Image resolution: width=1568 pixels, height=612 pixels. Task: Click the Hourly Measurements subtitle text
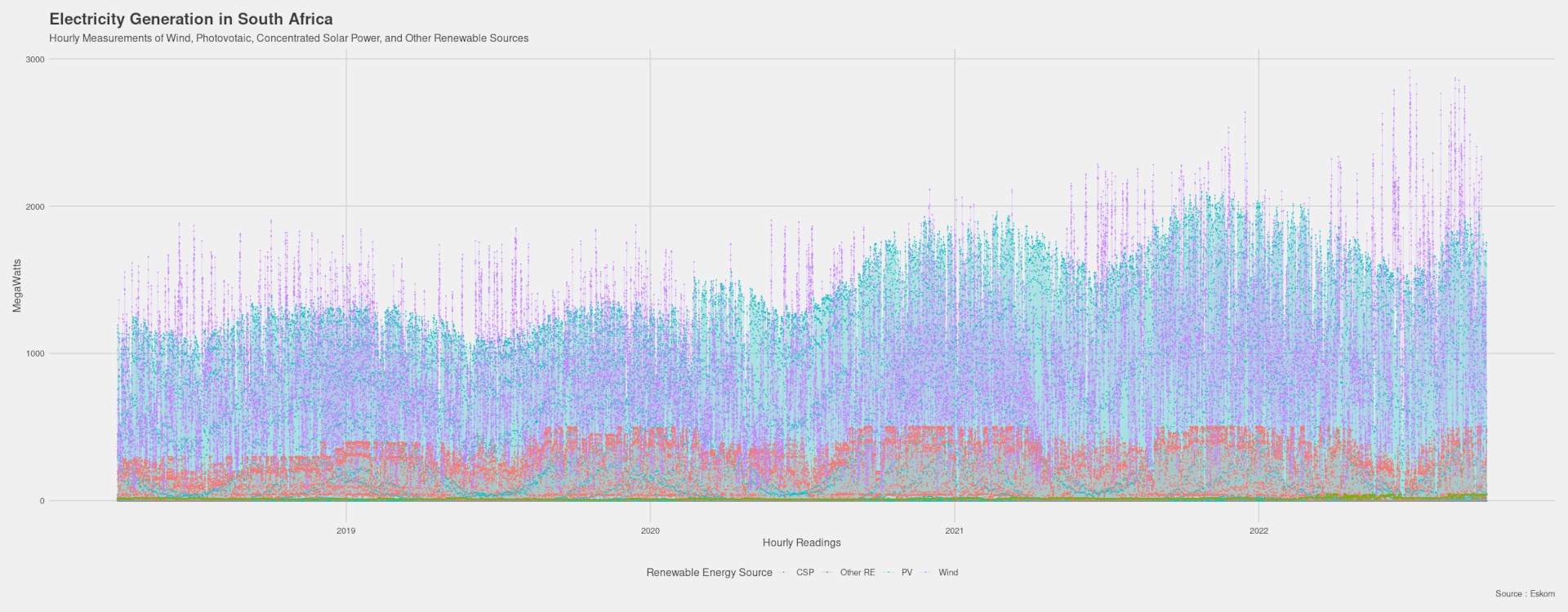(288, 38)
